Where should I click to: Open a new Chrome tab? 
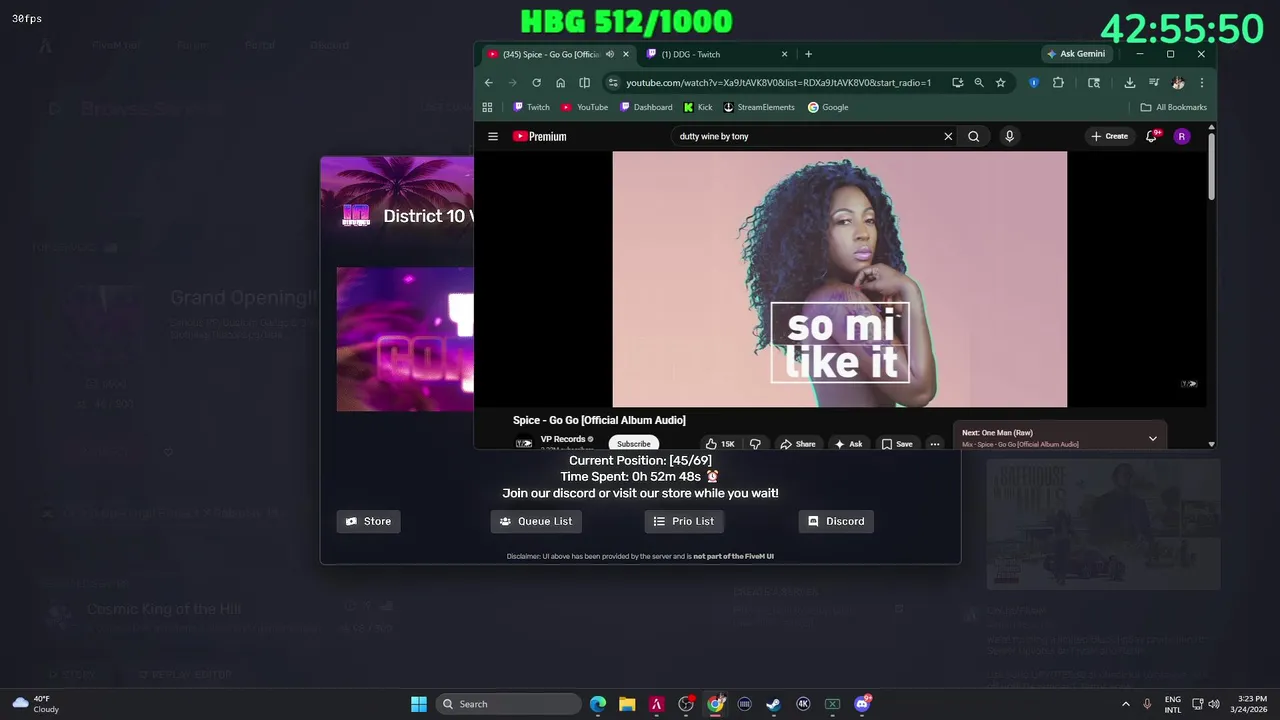(808, 54)
